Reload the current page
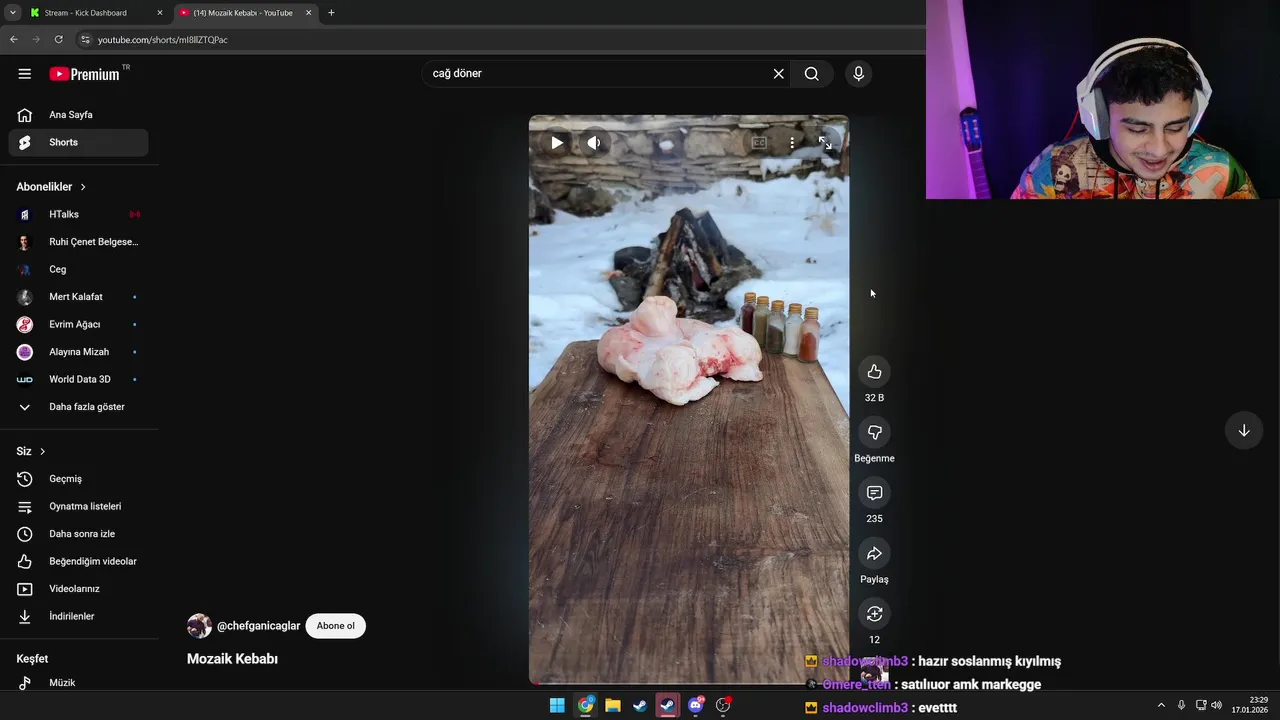 coord(59,39)
